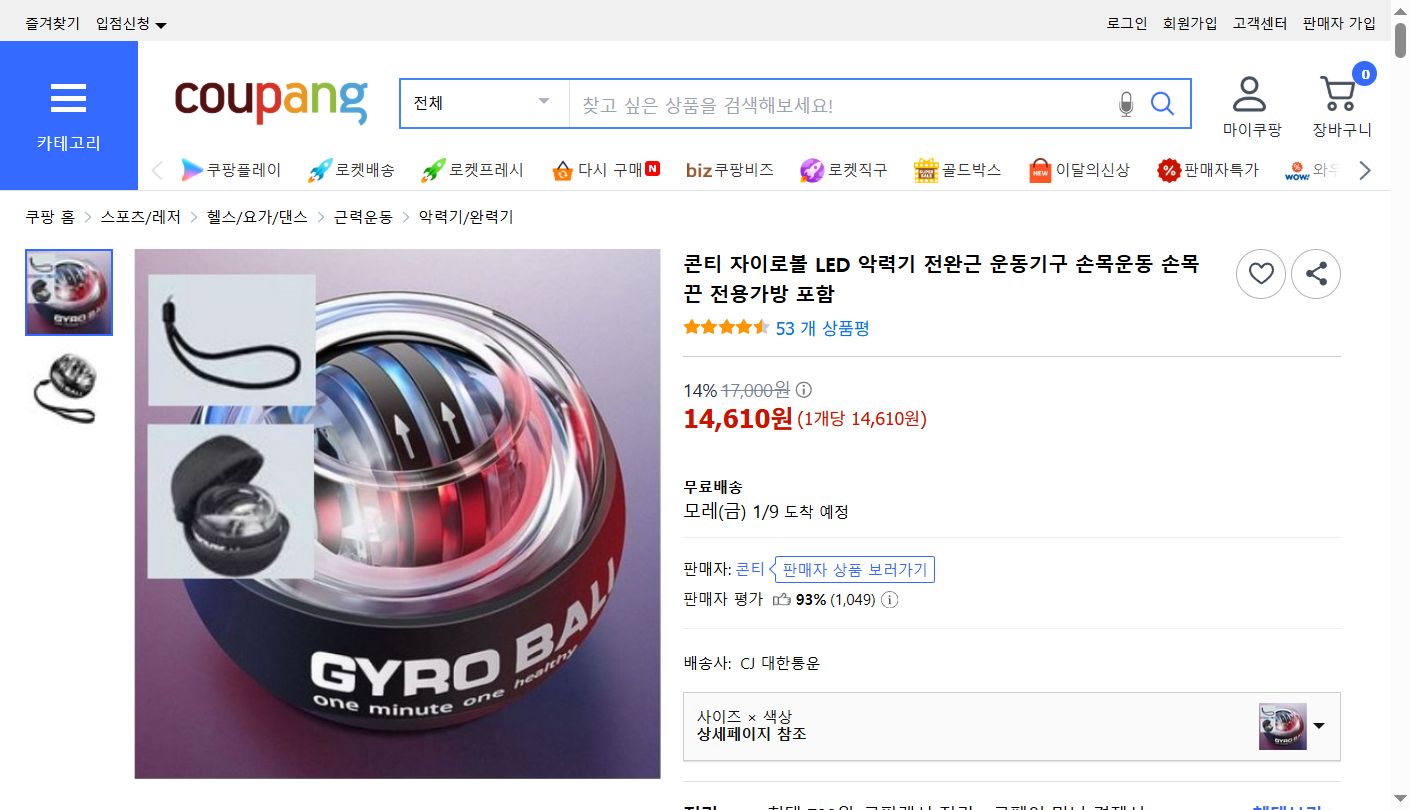Open 쿠팡플레이 from the navigation bar
Viewport: 1410px width, 810px height.
pos(232,169)
